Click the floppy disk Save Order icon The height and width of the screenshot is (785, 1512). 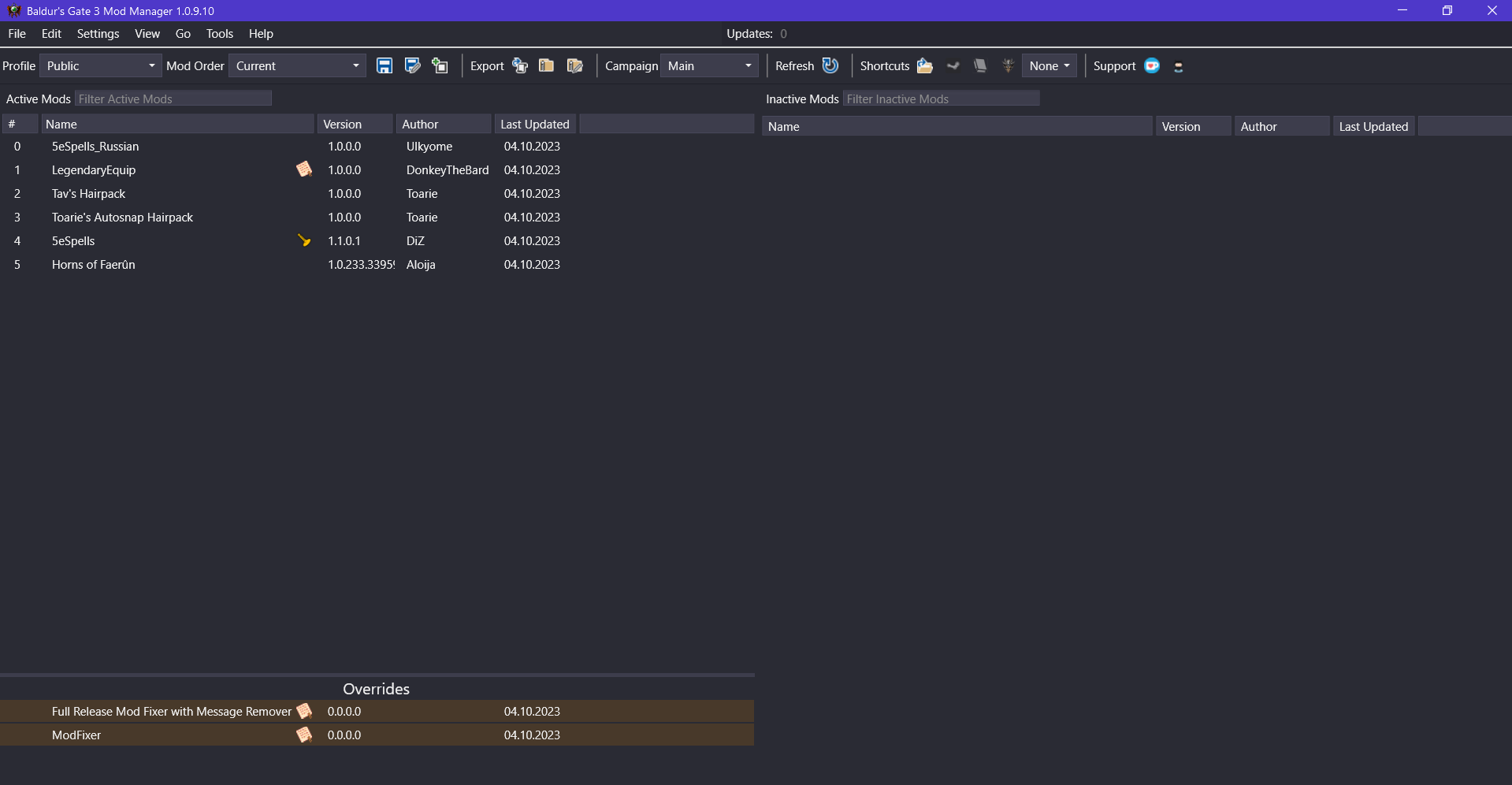pos(385,66)
